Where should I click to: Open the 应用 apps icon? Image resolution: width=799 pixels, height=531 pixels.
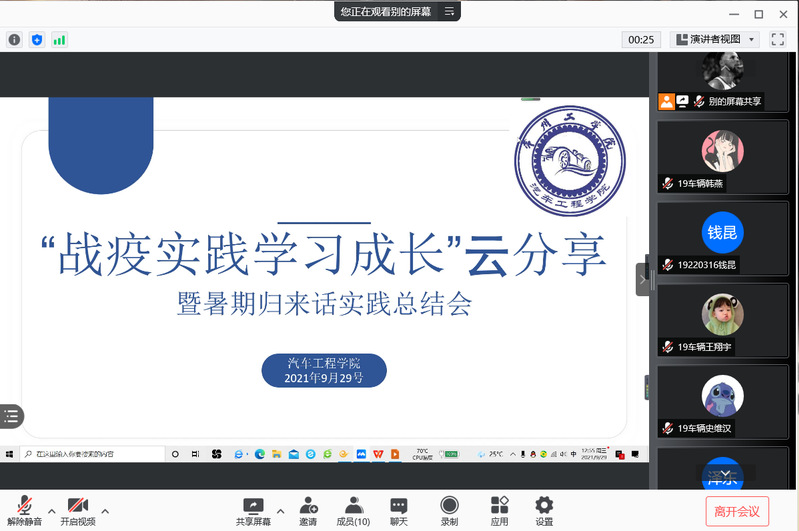click(499, 510)
